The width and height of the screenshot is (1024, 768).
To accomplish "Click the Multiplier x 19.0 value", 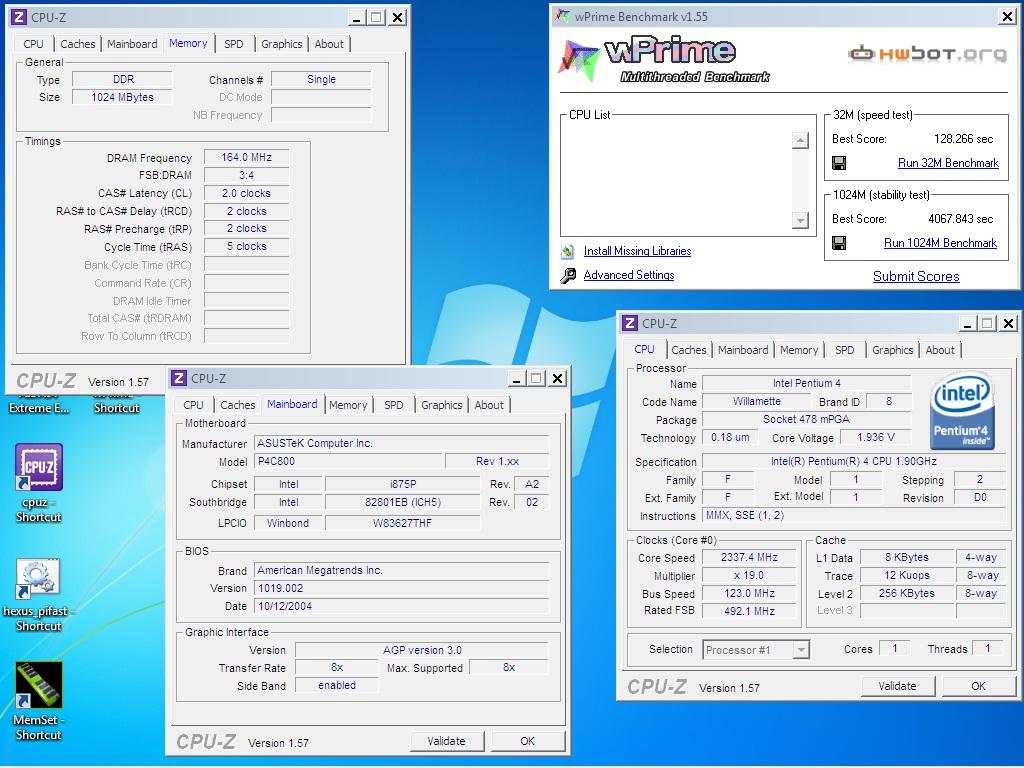I will (x=749, y=575).
